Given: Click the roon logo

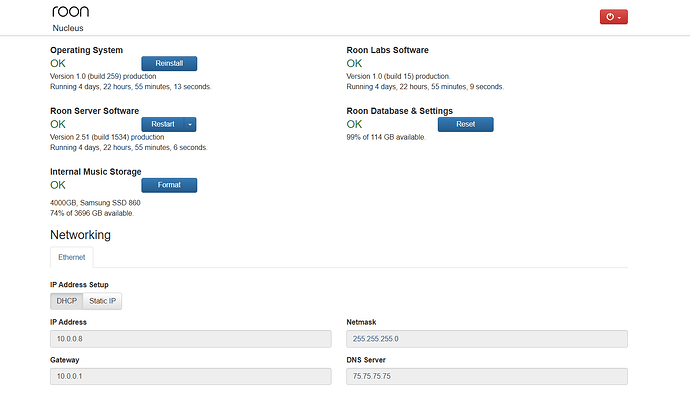Looking at the screenshot, I should [x=70, y=11].
